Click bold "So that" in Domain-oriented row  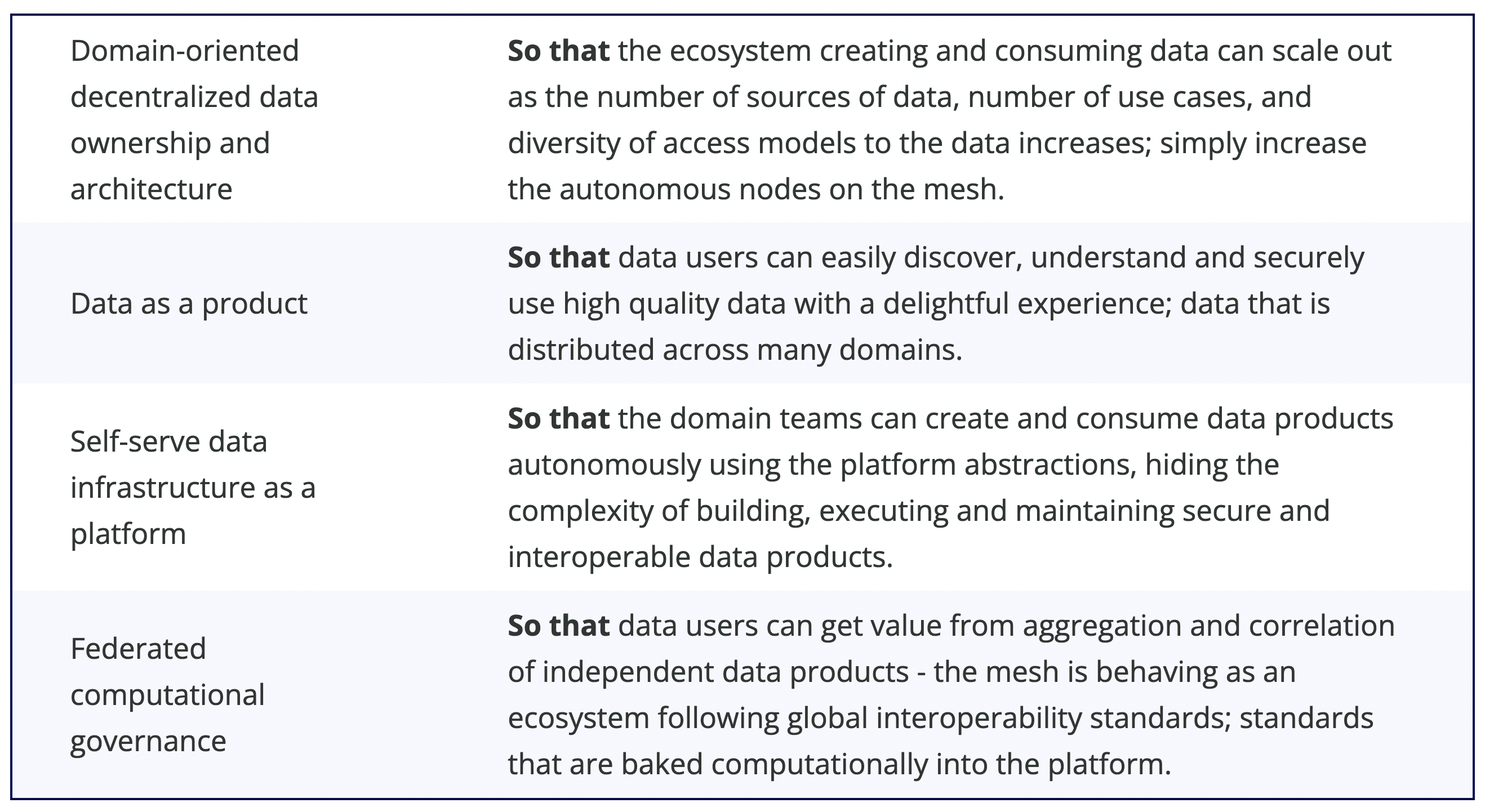click(558, 51)
